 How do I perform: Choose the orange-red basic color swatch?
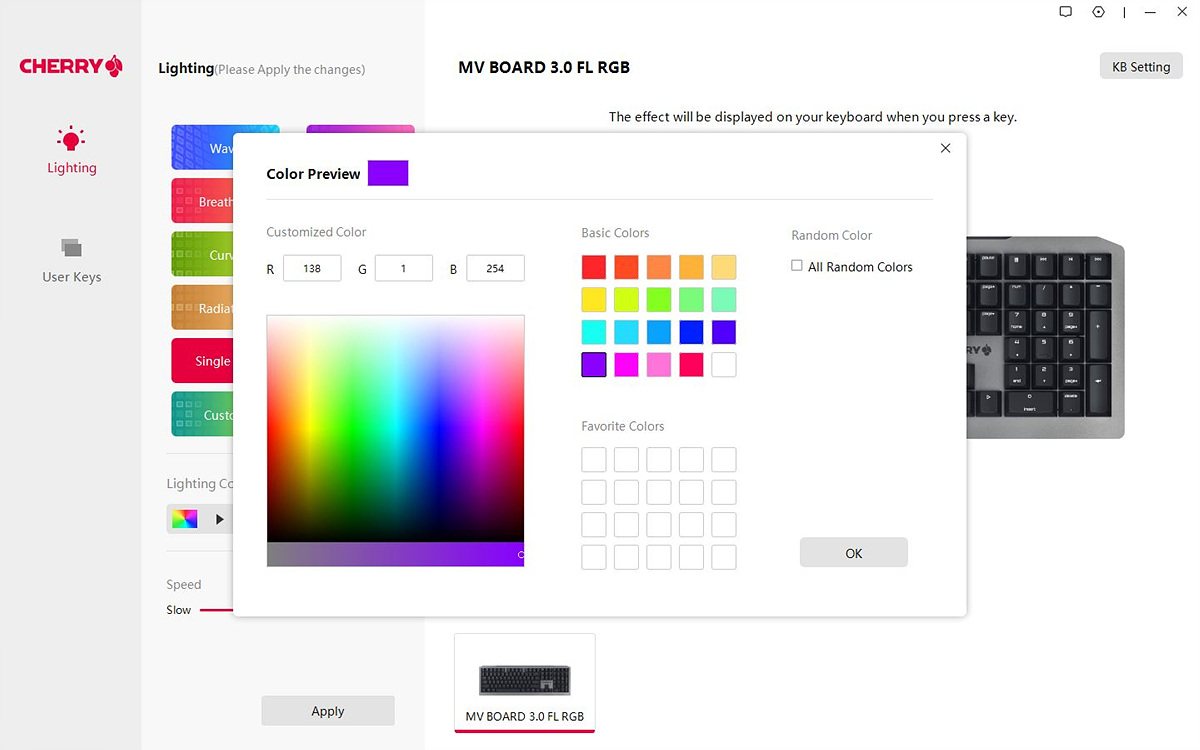(626, 267)
